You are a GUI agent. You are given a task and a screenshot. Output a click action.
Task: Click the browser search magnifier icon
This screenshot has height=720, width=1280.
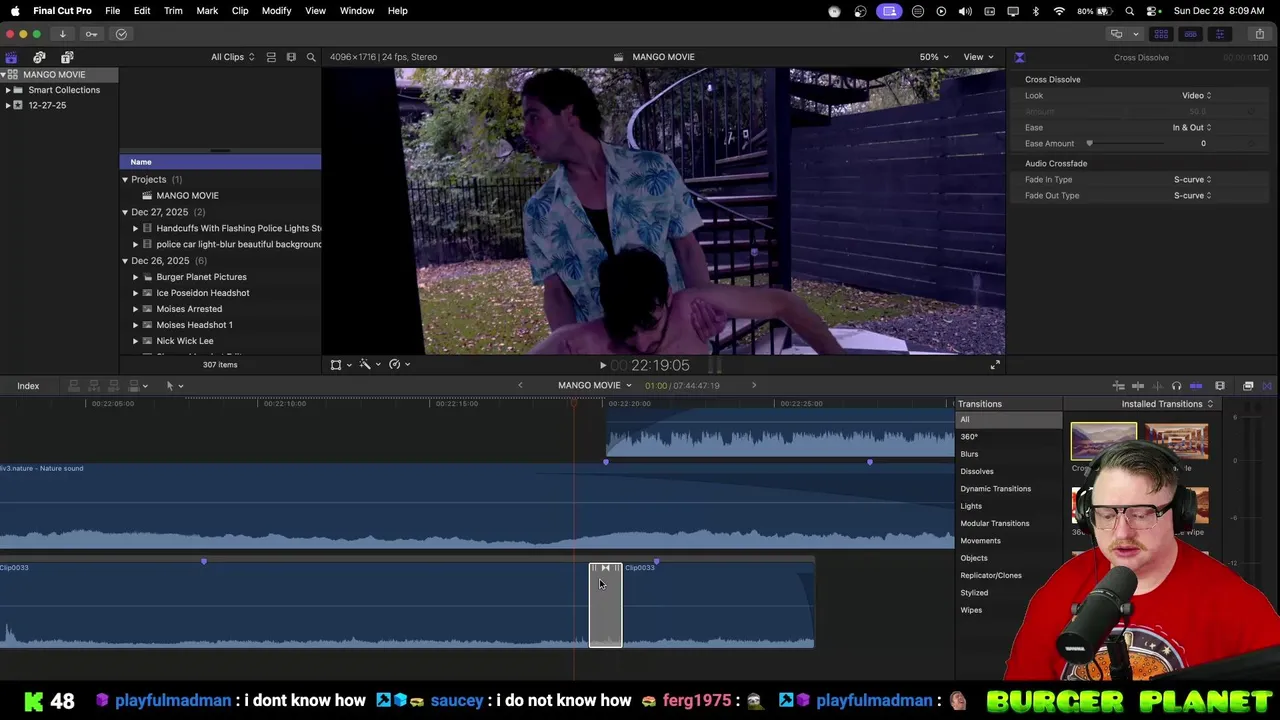(311, 57)
